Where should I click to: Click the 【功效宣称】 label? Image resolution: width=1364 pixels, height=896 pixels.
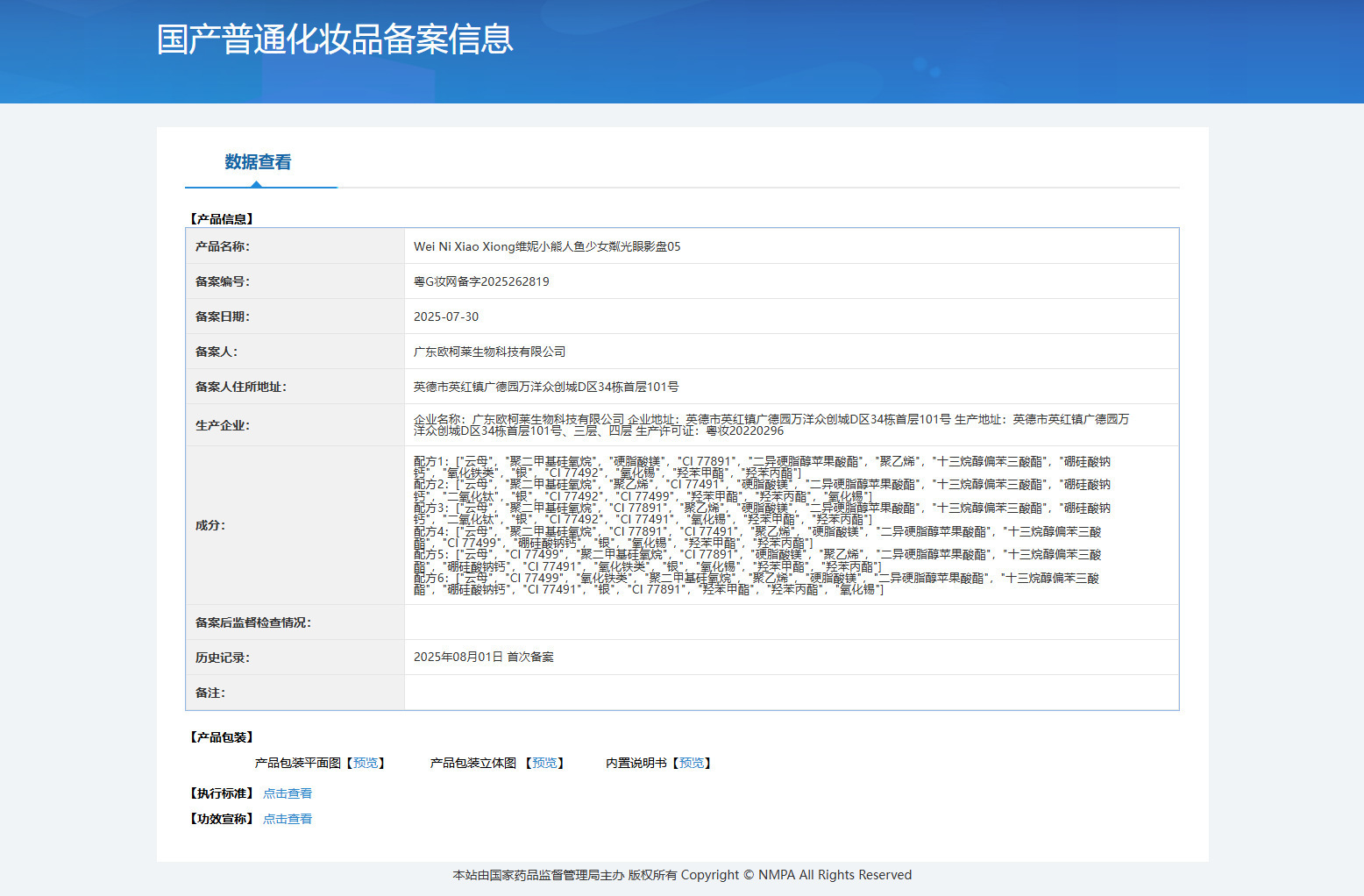click(222, 819)
